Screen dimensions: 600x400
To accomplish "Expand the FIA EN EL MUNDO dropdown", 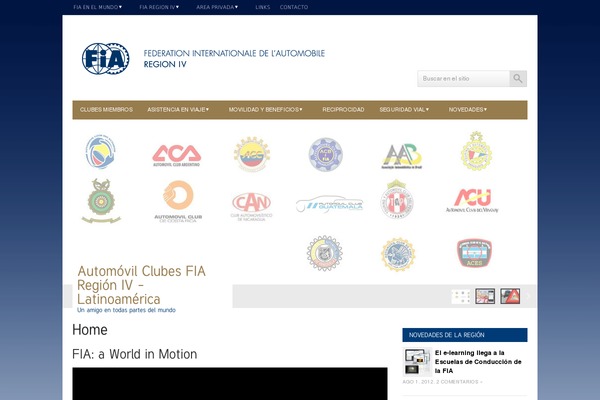I will (98, 7).
